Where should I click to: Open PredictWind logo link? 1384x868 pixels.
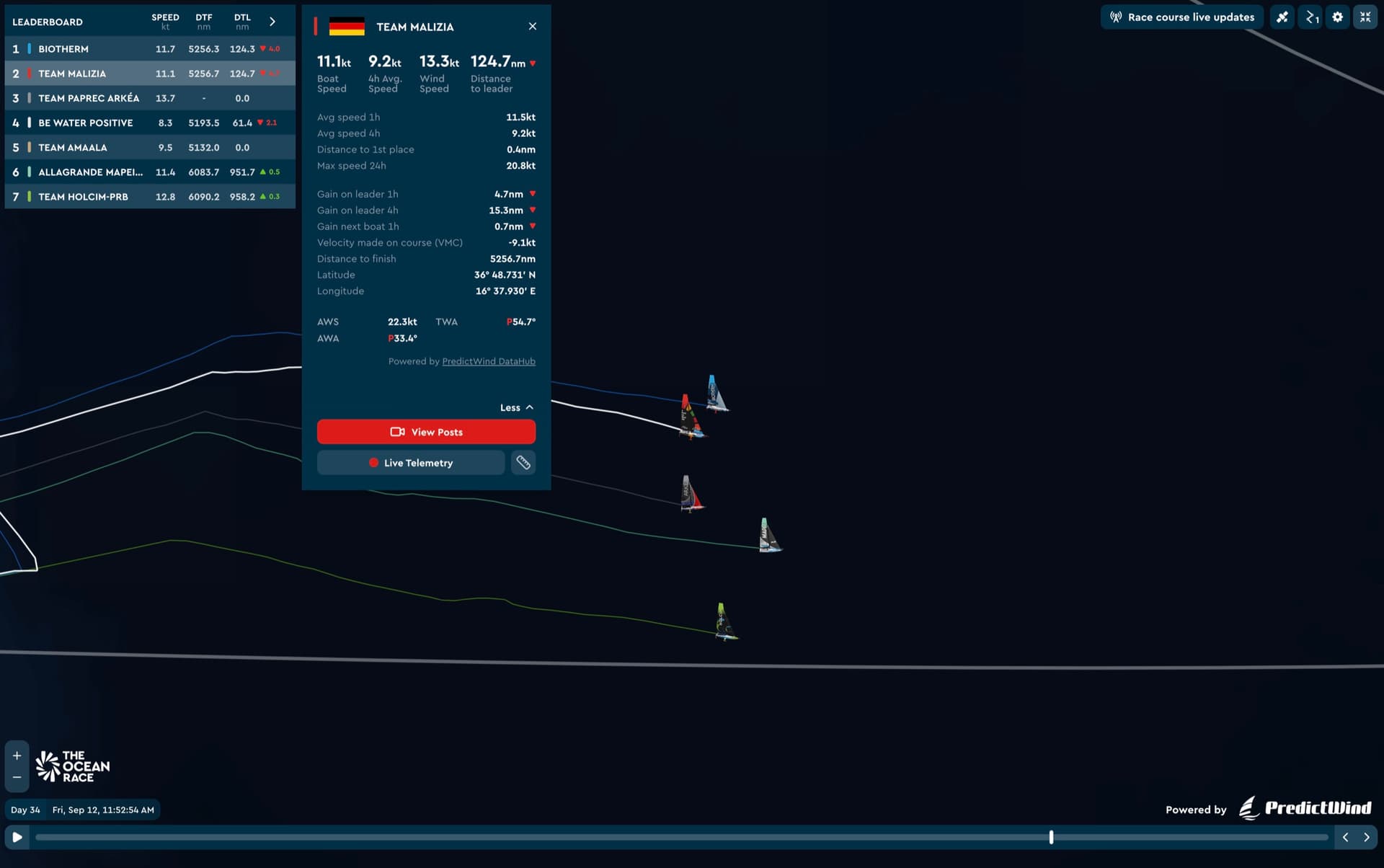1305,808
